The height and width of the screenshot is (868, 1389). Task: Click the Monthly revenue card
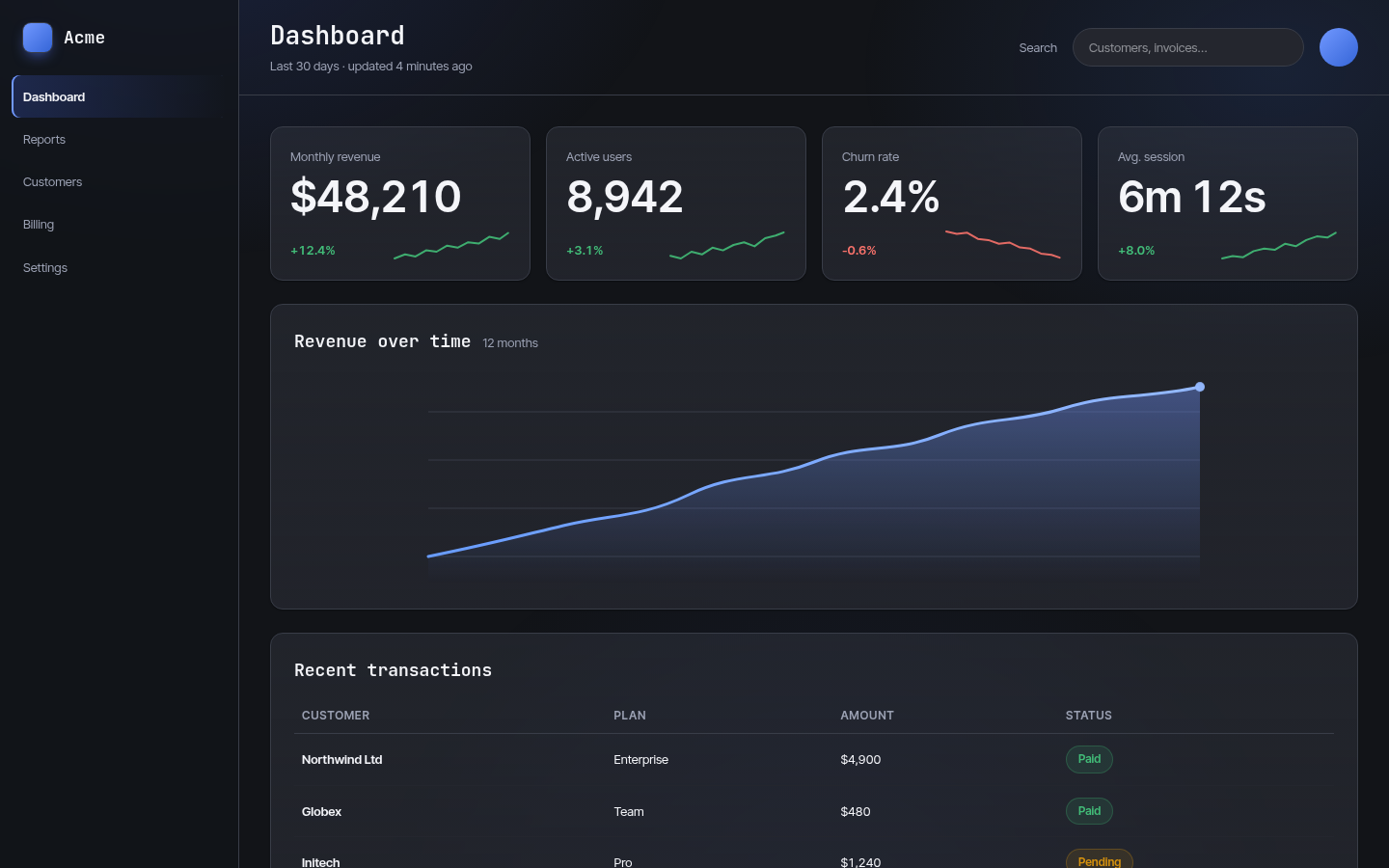(400, 203)
